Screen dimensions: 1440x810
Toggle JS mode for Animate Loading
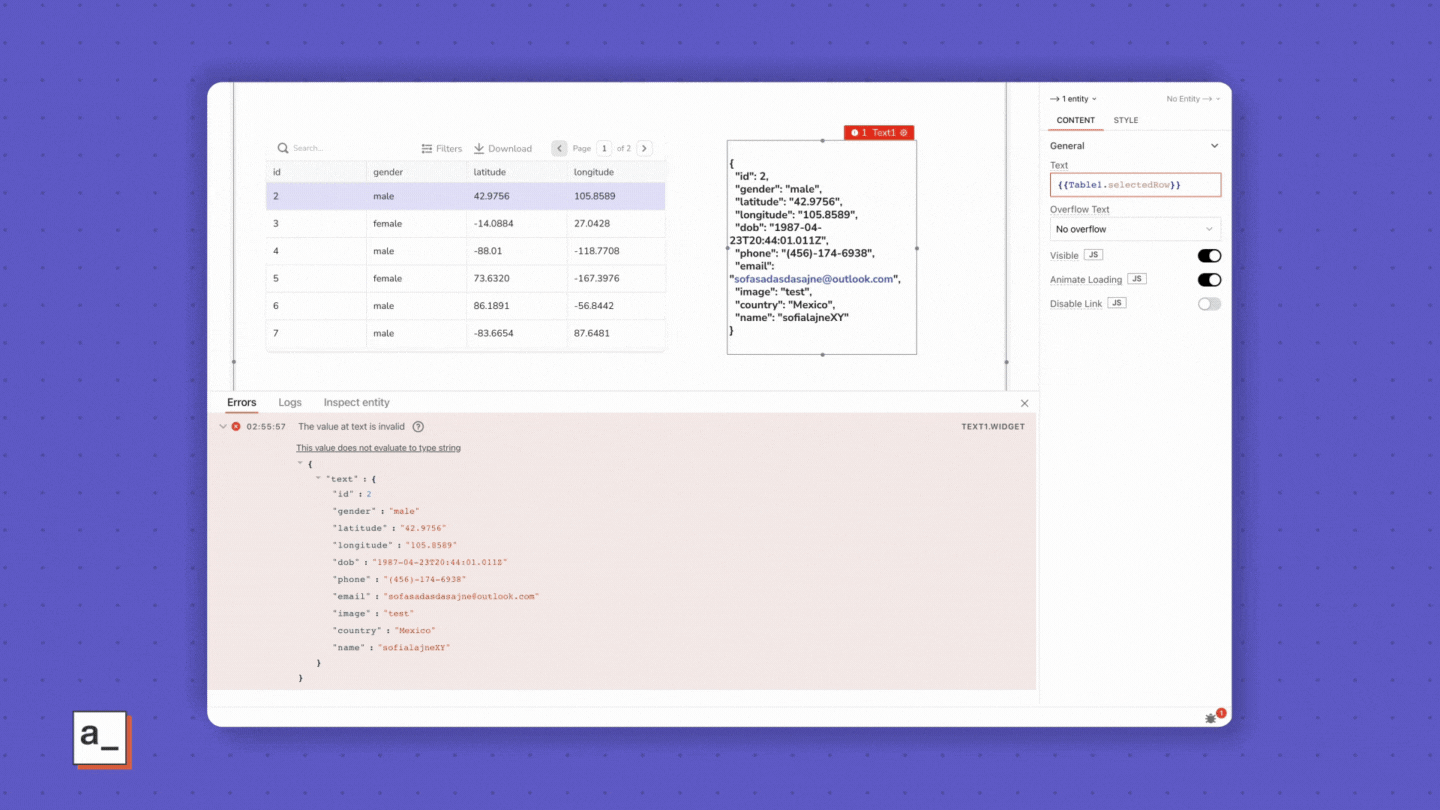(x=1136, y=279)
